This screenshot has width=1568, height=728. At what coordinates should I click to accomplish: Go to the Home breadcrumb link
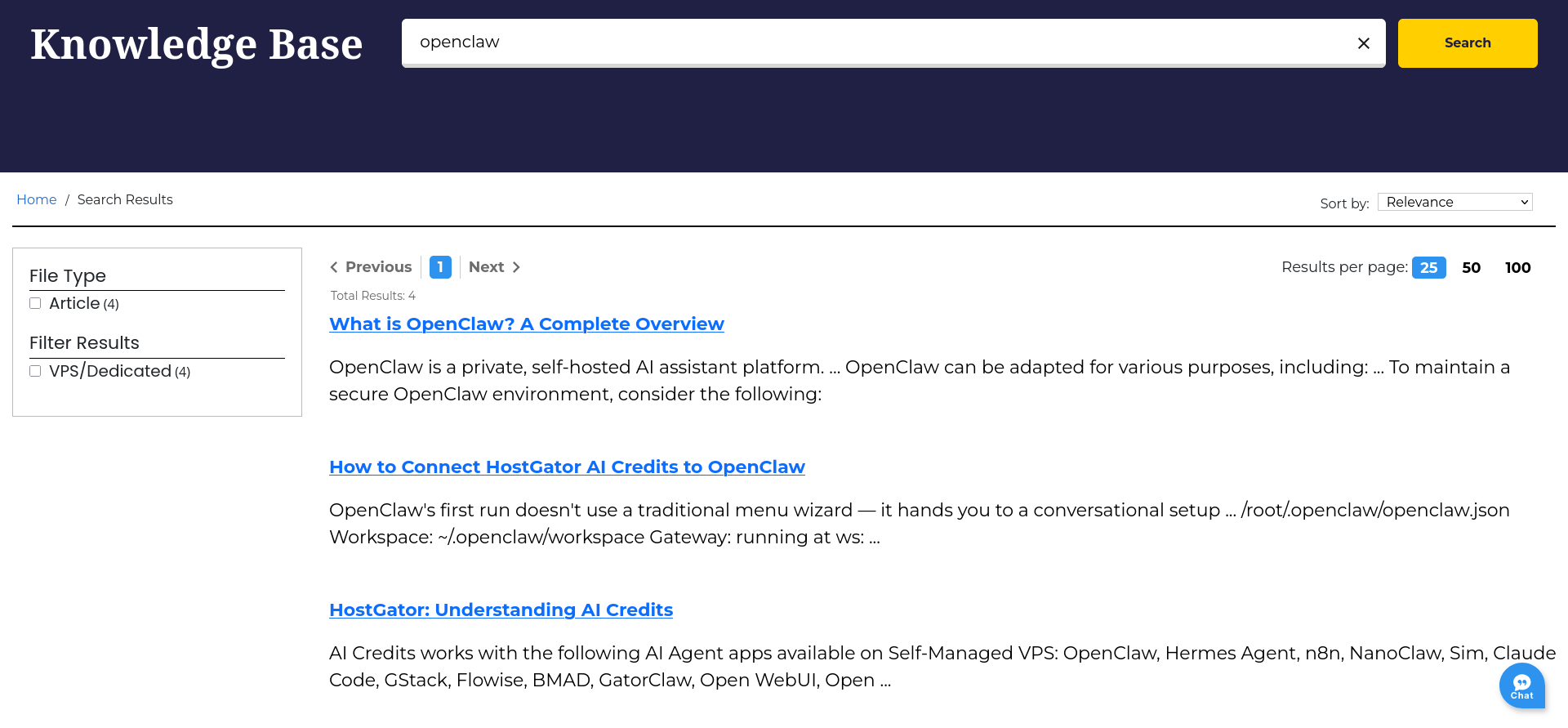pyautogui.click(x=37, y=199)
